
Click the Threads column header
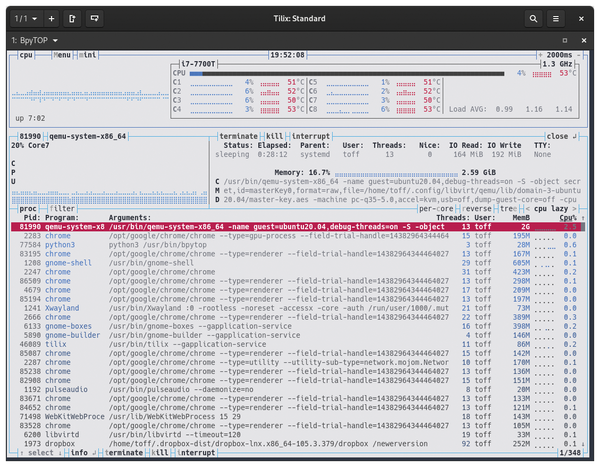click(x=453, y=218)
